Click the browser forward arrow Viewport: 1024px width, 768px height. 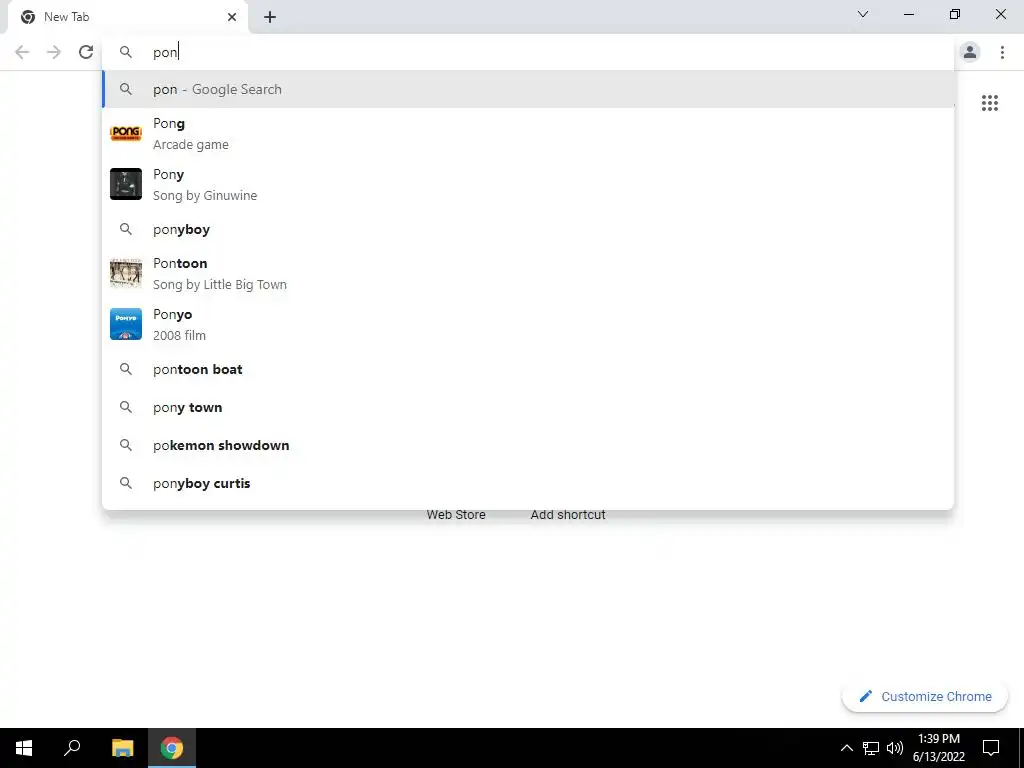coord(54,52)
